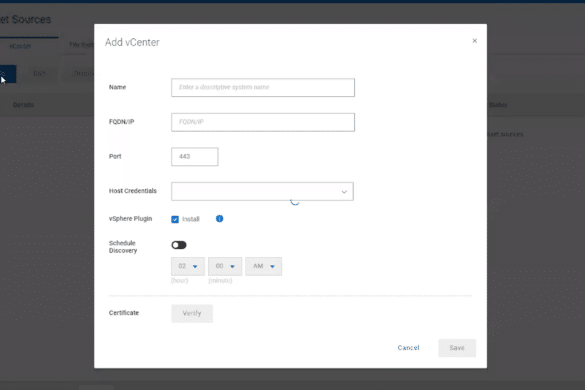This screenshot has height=390, width=585.
Task: Click the Verify certificate button
Action: 192,313
